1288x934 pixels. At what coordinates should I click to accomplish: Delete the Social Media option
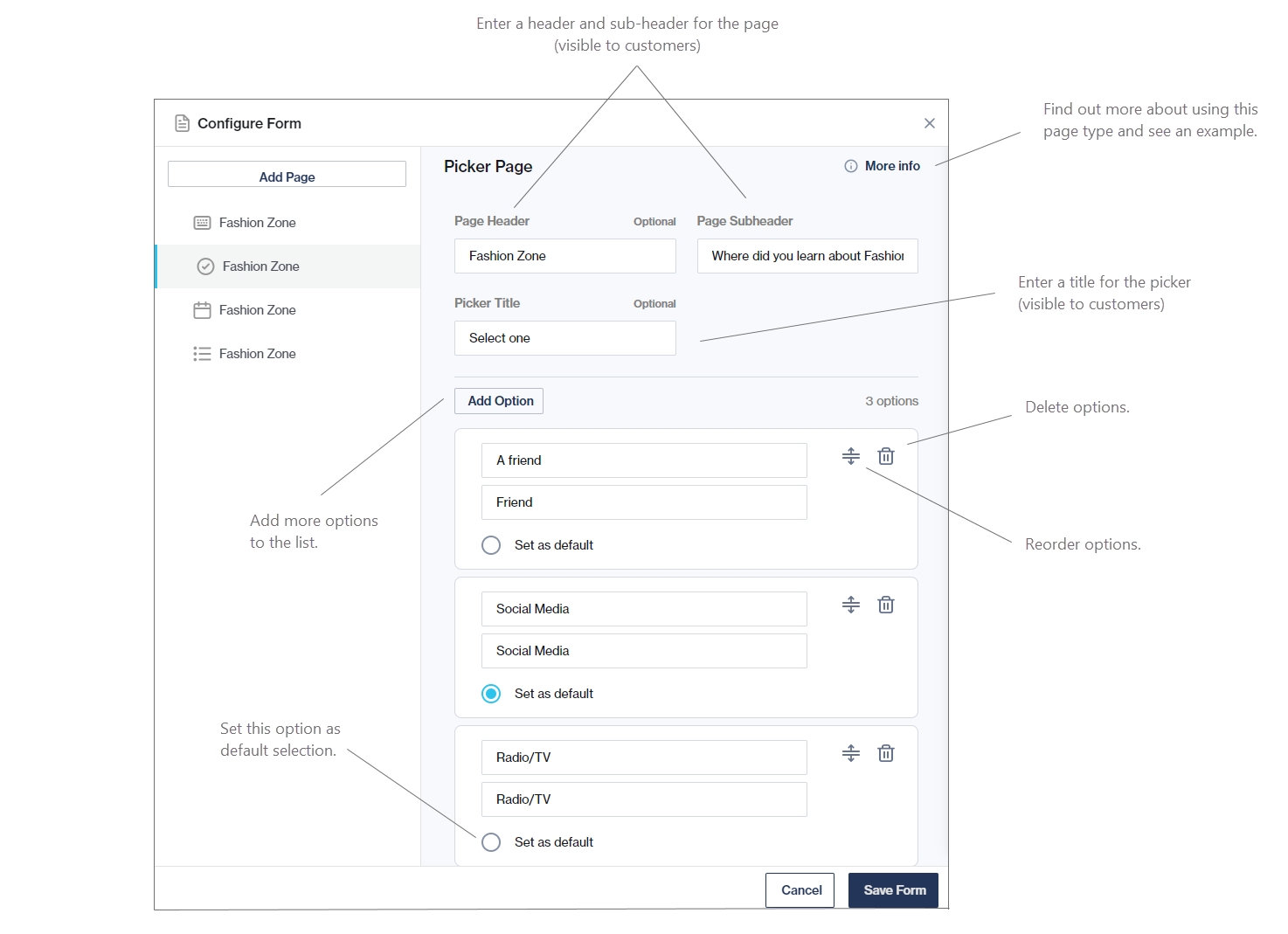coord(885,605)
